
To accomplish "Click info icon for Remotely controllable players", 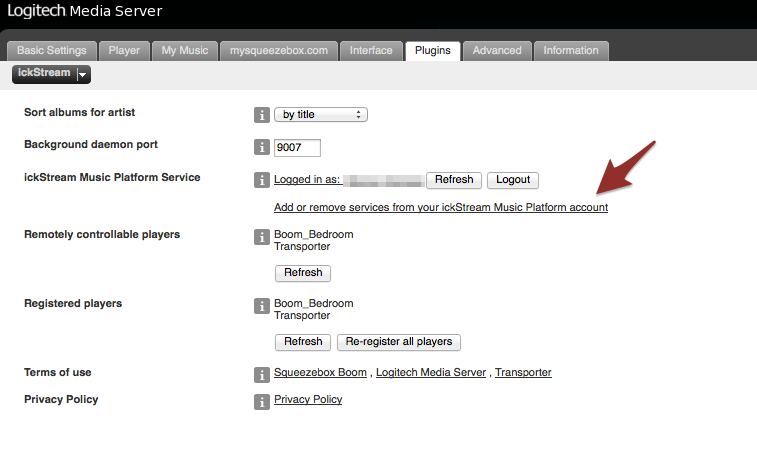I will point(262,237).
